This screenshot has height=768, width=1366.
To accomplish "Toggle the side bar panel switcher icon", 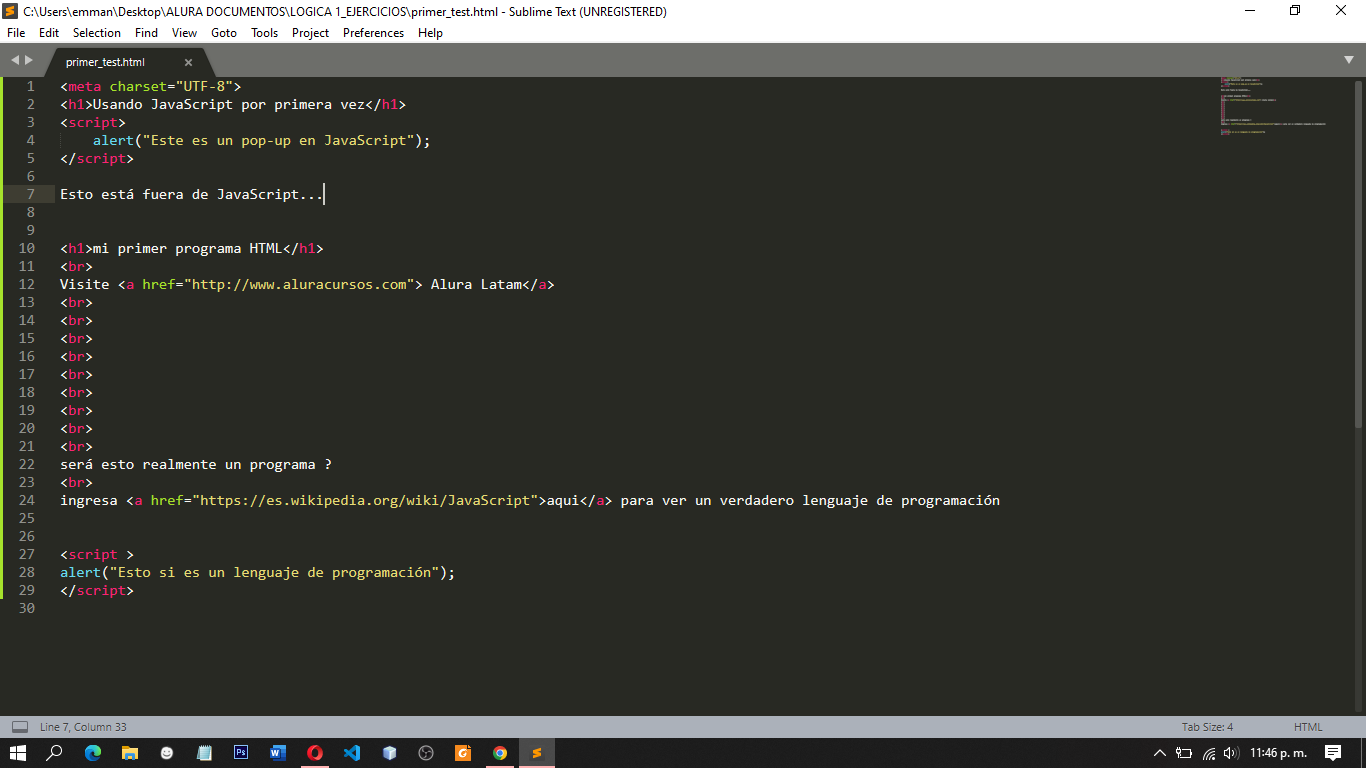I will coord(20,727).
